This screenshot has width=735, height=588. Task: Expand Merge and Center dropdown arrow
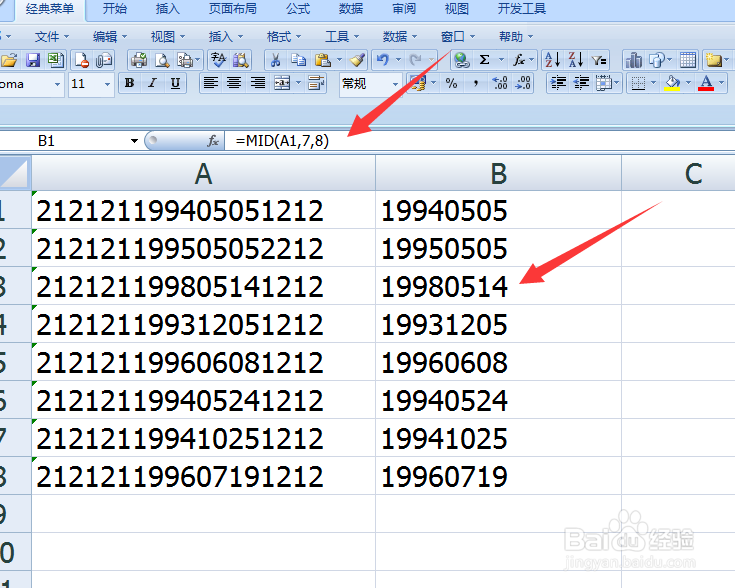pos(298,83)
